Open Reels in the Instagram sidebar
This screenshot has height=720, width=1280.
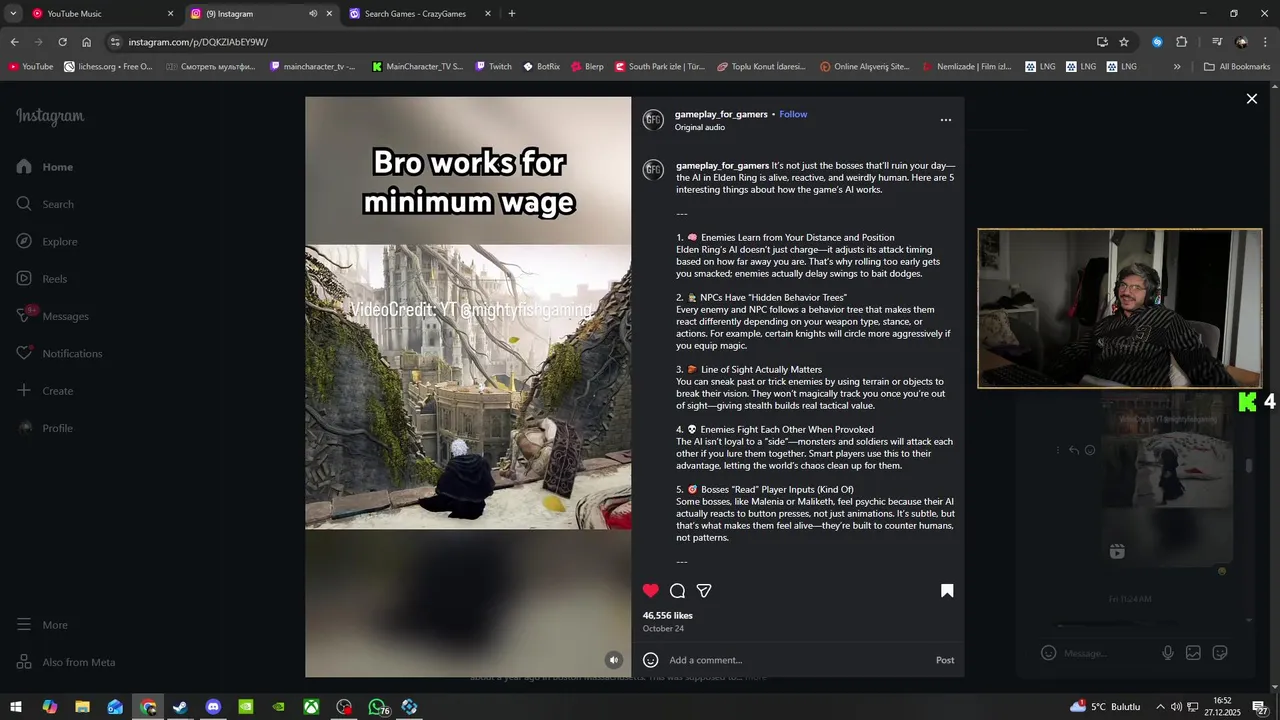click(x=42, y=279)
